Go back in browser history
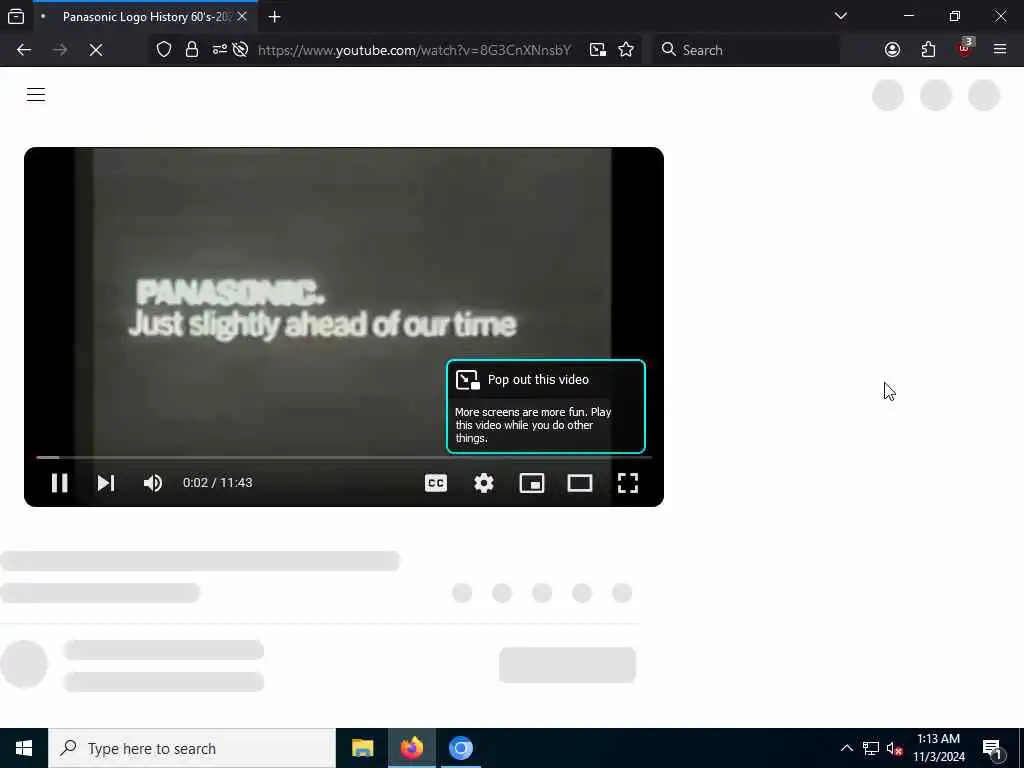The image size is (1024, 768). click(x=24, y=50)
